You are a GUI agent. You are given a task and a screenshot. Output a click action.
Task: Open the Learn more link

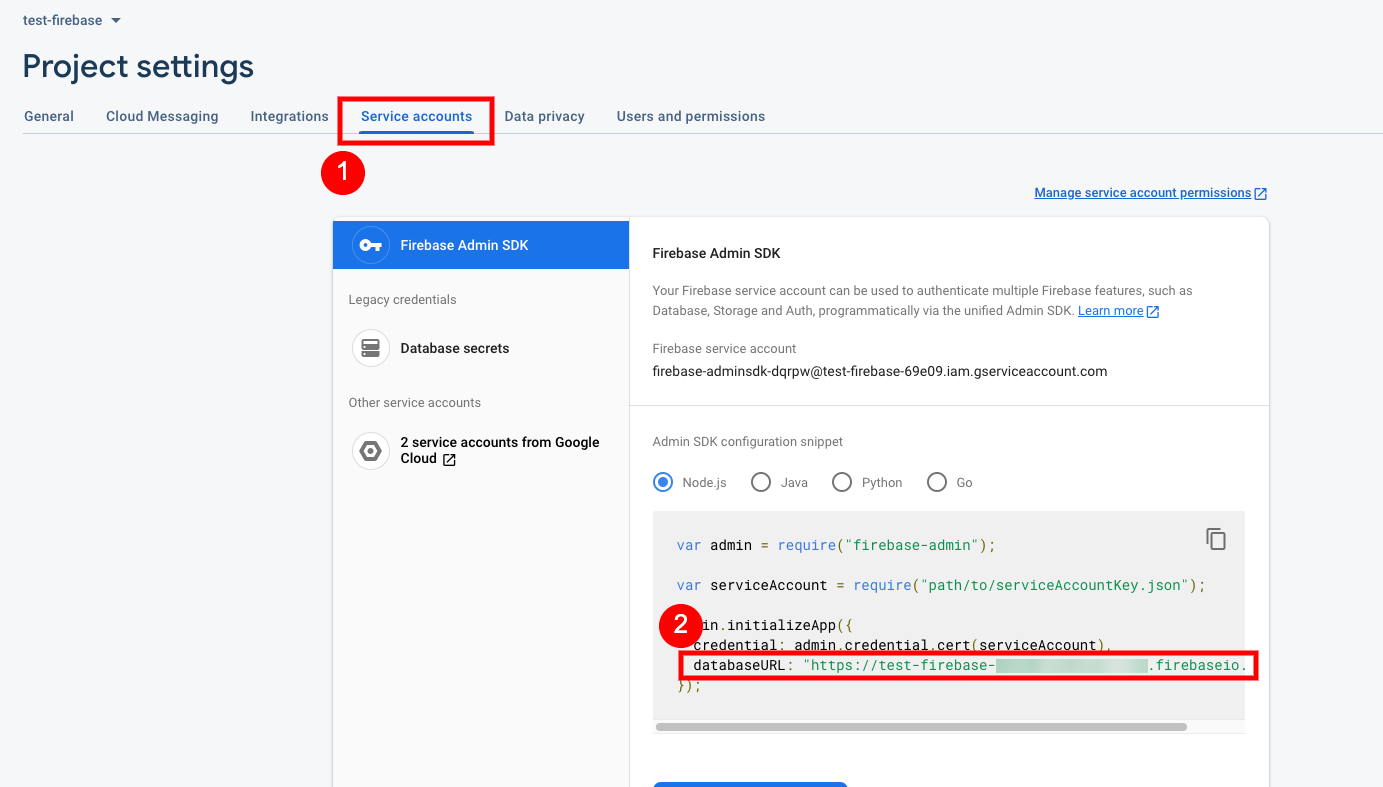[1110, 311]
